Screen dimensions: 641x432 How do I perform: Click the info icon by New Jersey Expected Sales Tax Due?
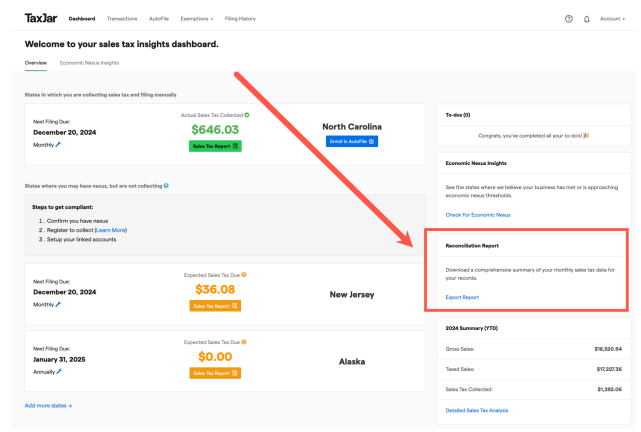pyautogui.click(x=244, y=275)
